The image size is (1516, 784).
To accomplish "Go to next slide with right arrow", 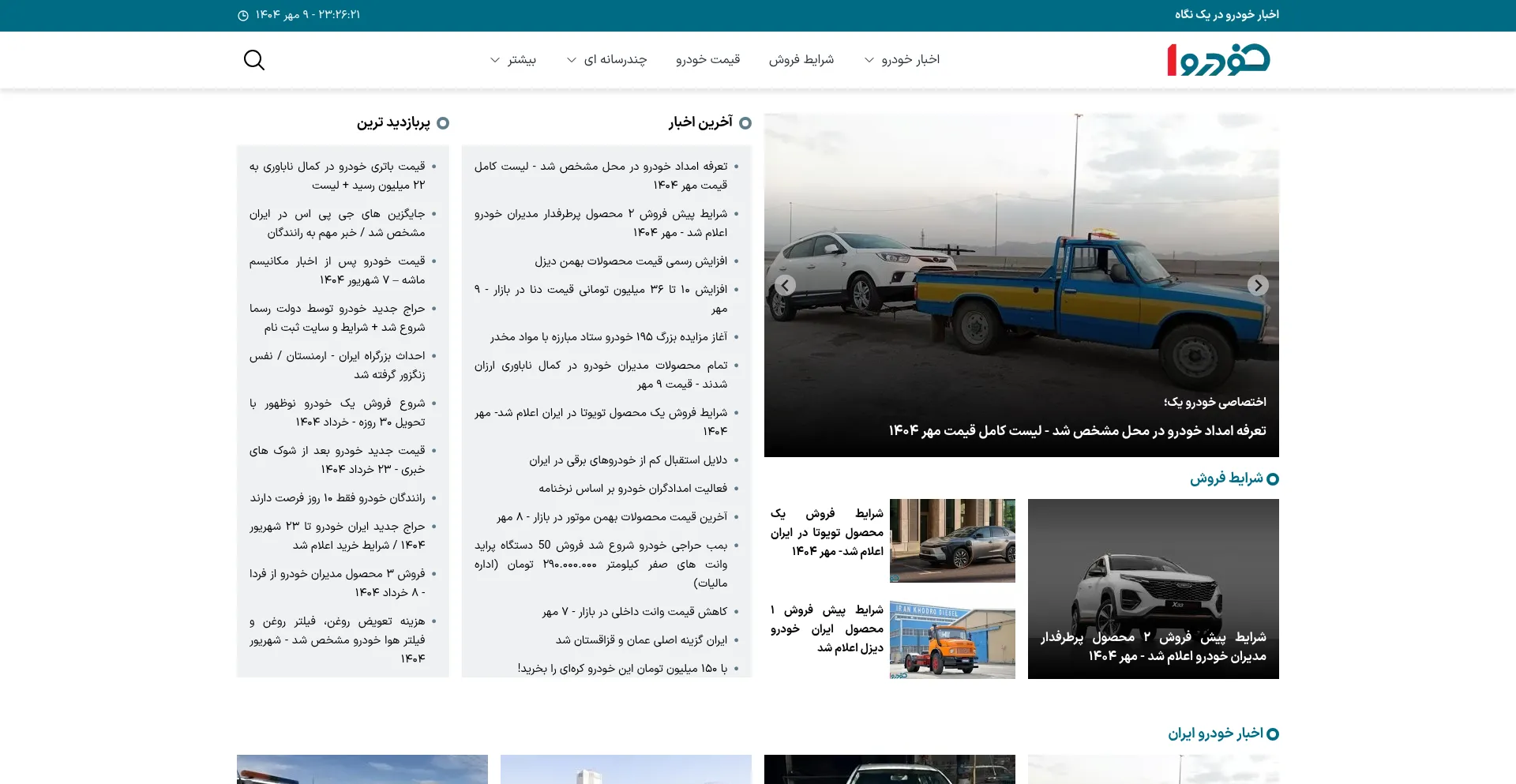I will [x=1258, y=285].
